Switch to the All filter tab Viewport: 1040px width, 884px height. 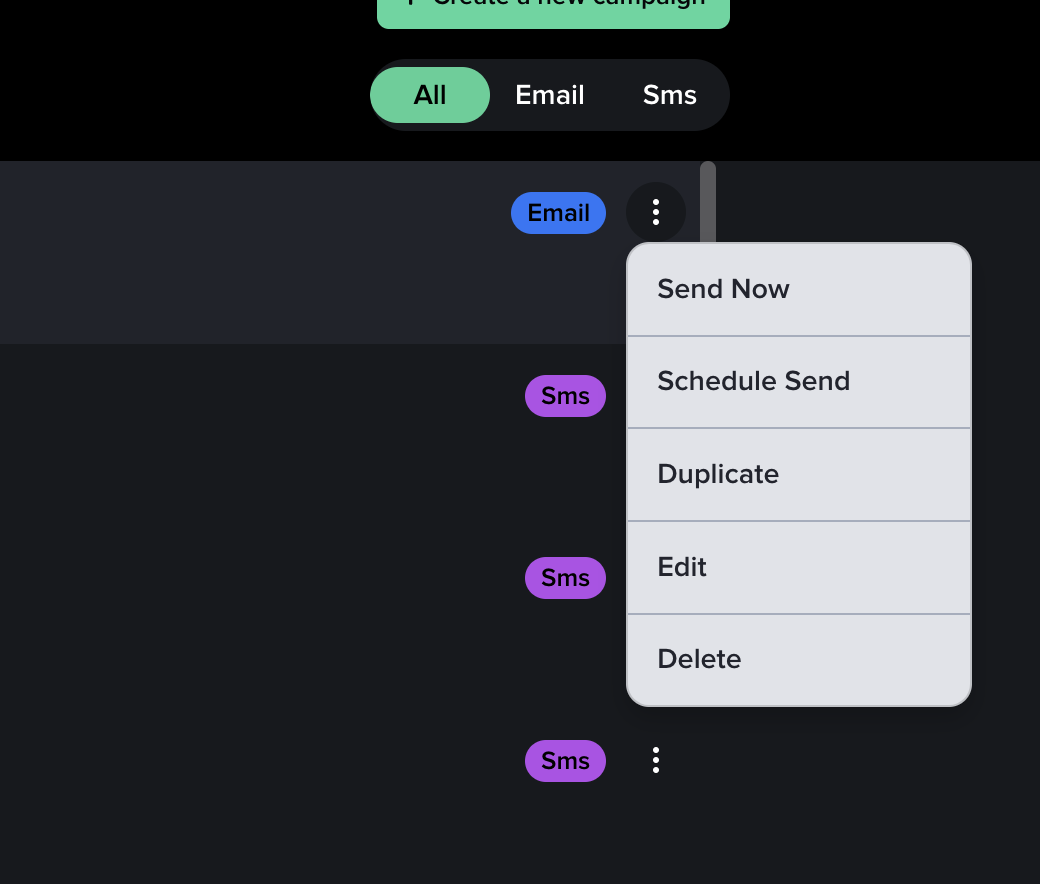click(430, 95)
